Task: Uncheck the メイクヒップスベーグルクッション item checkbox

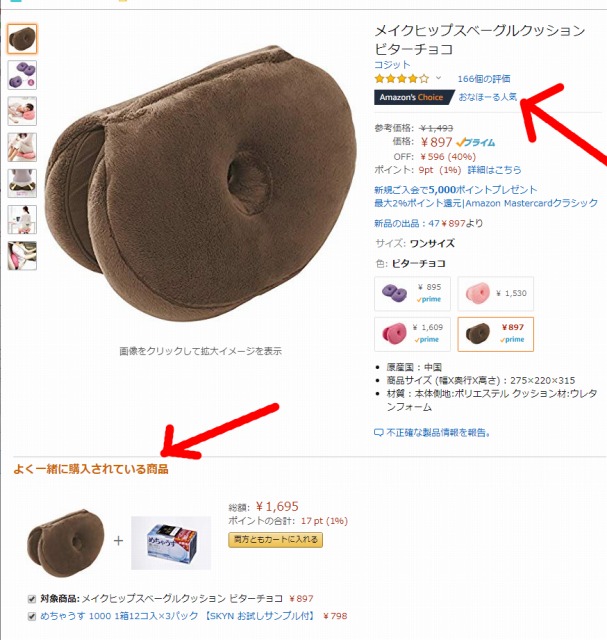Action: point(31,599)
